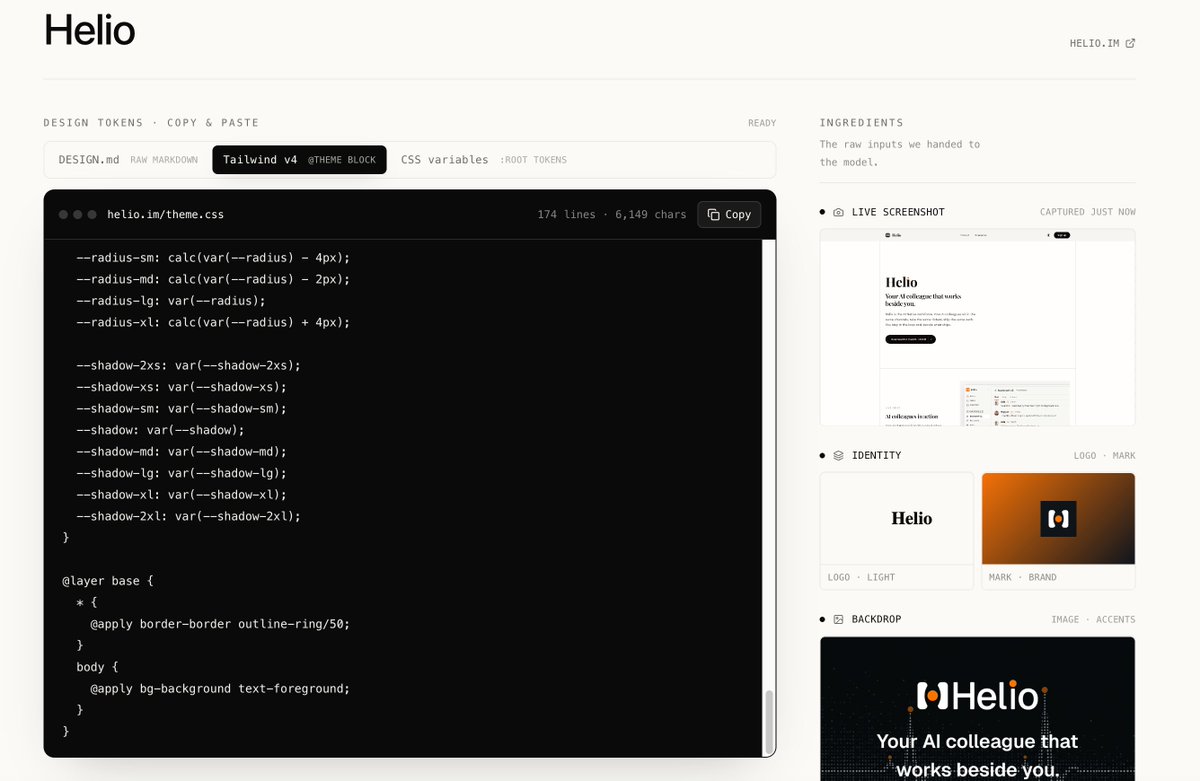Viewport: 1200px width, 781px height.
Task: Click the READY status label
Action: [762, 123]
